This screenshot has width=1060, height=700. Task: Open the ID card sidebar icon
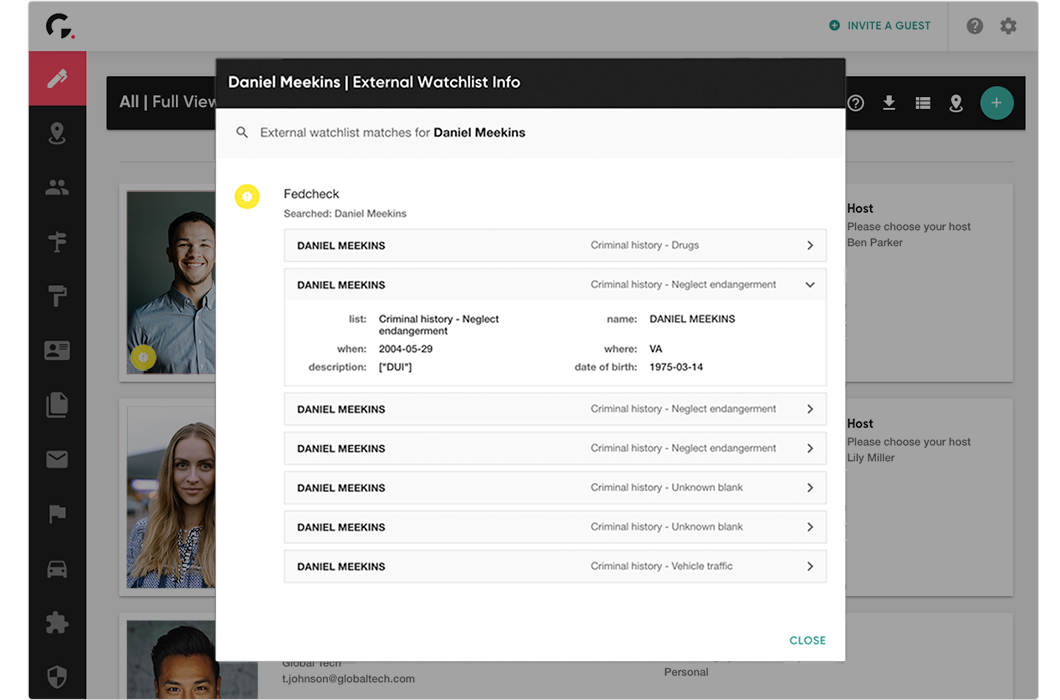57,350
